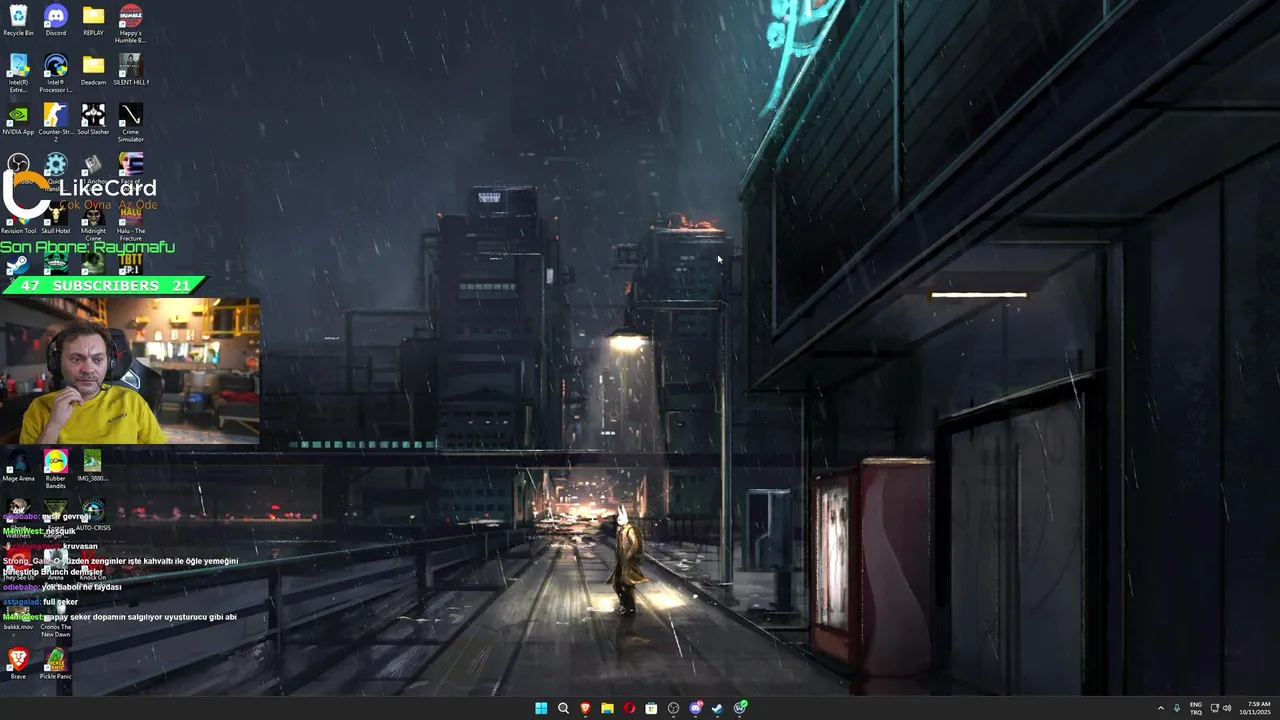Switch the ENG TRQ input language
Screen dimensions: 1280x720
click(1195, 708)
